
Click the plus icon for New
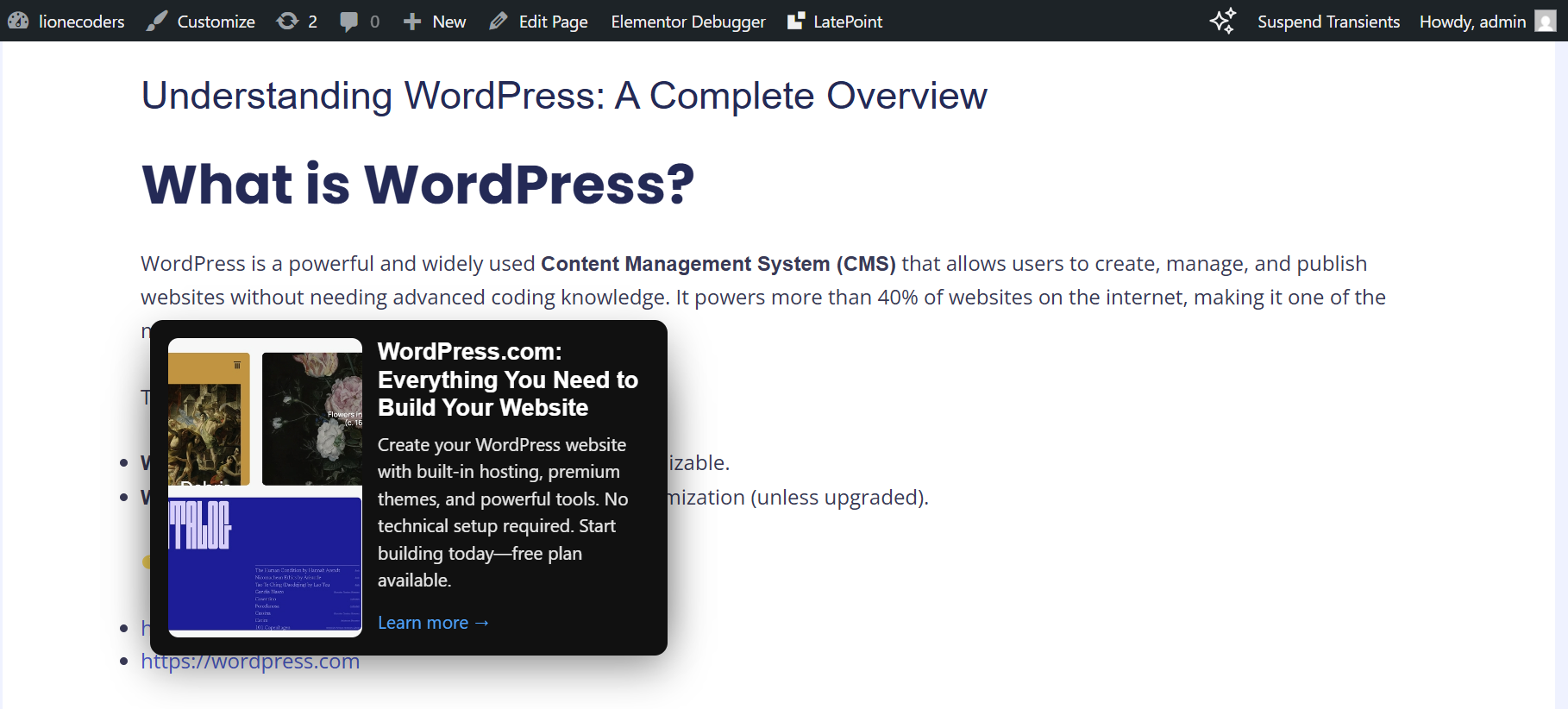pyautogui.click(x=412, y=22)
